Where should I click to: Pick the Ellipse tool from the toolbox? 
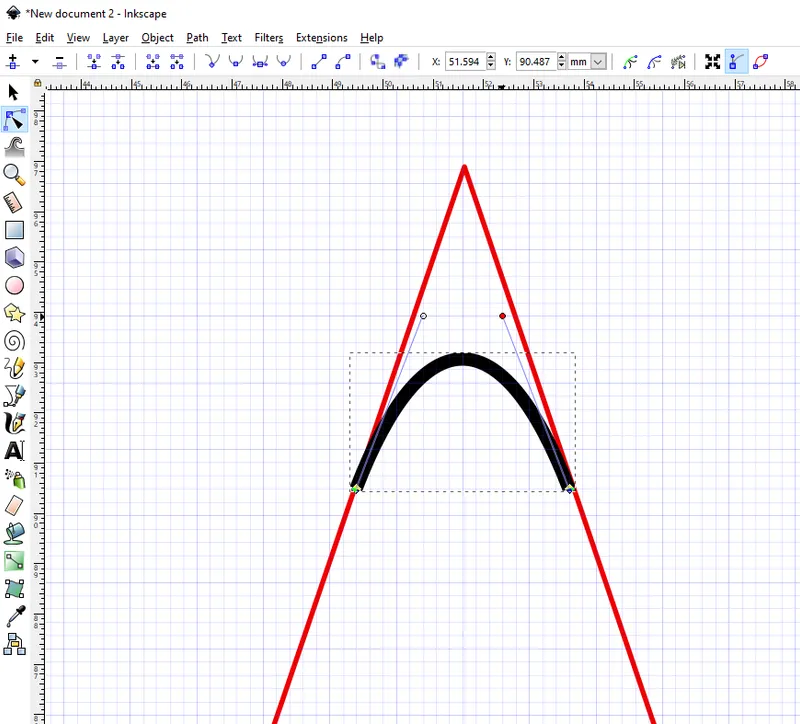click(x=13, y=285)
